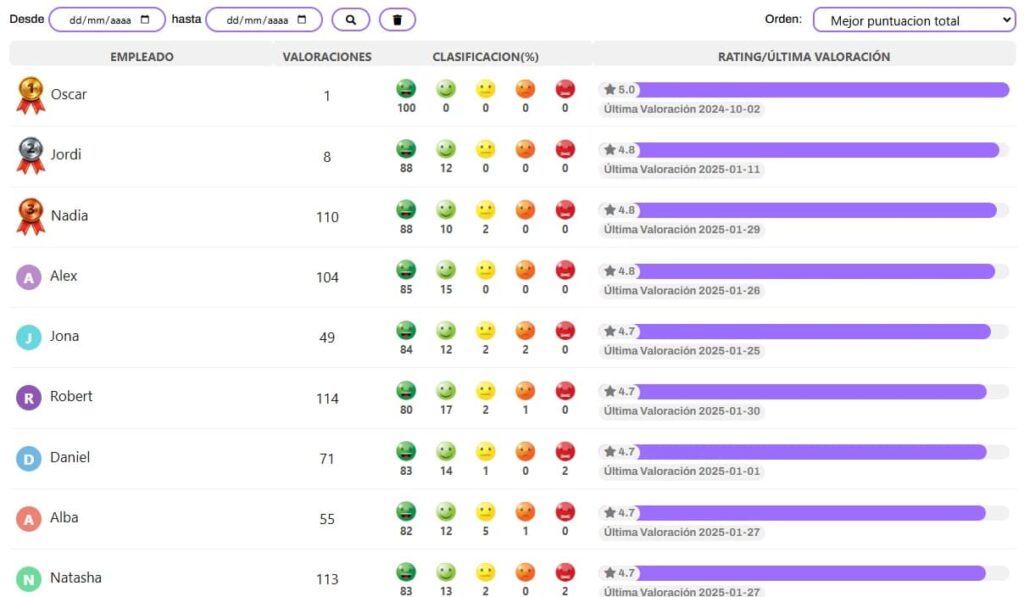Click Robert's purple R avatar
The width and height of the screenshot is (1024, 597).
[29, 397]
